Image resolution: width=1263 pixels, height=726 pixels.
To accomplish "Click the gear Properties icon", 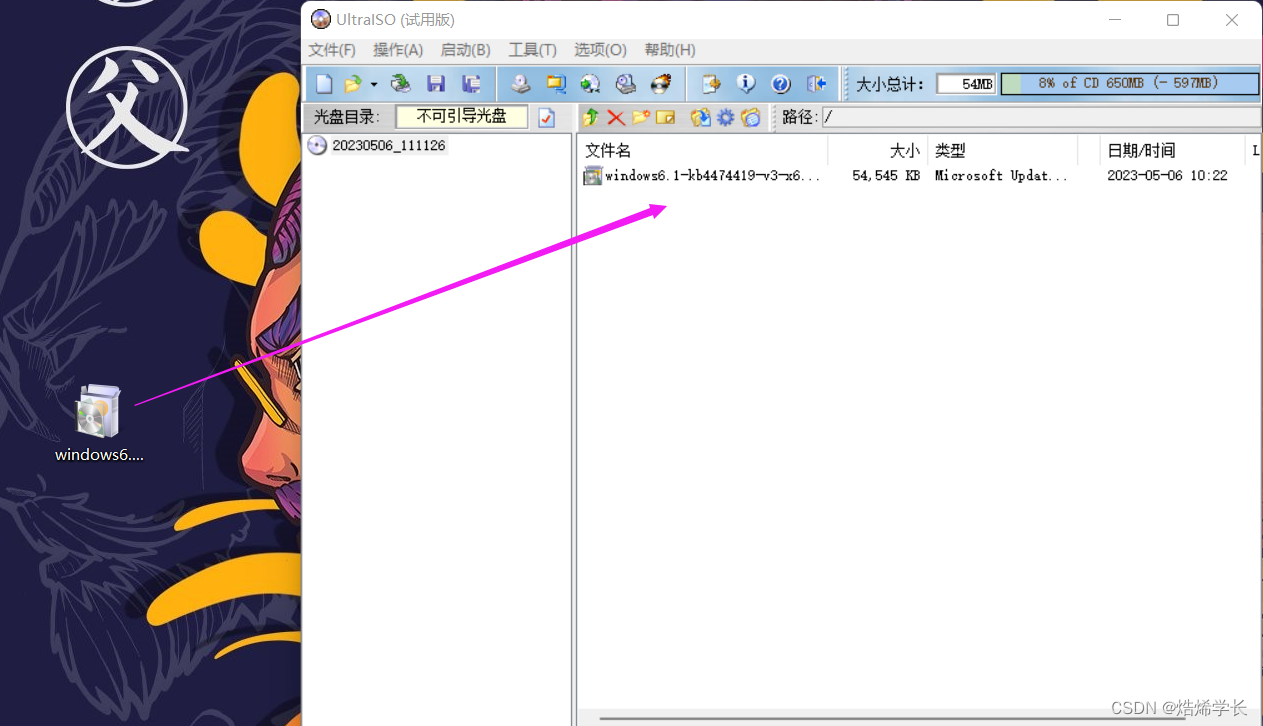I will coord(725,117).
